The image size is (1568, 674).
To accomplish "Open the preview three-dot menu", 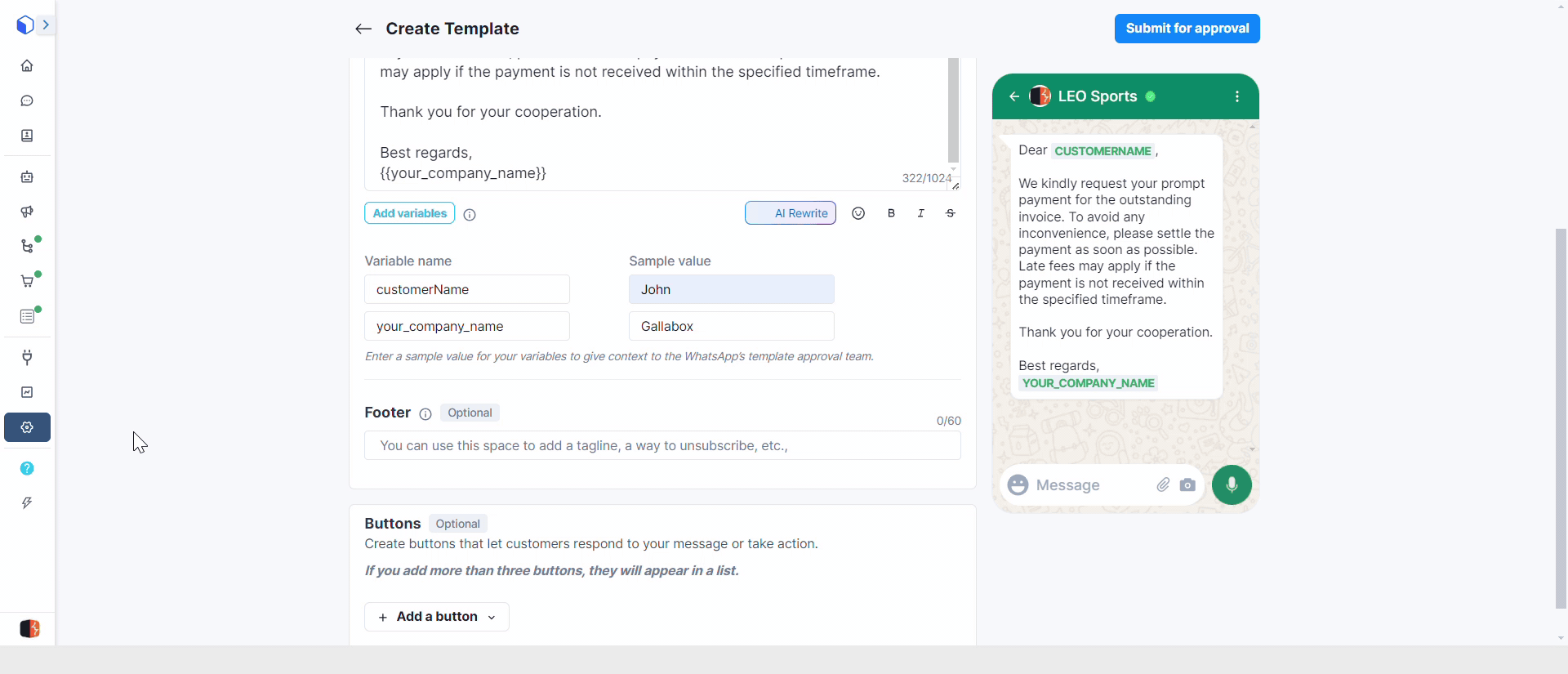I will tap(1237, 96).
